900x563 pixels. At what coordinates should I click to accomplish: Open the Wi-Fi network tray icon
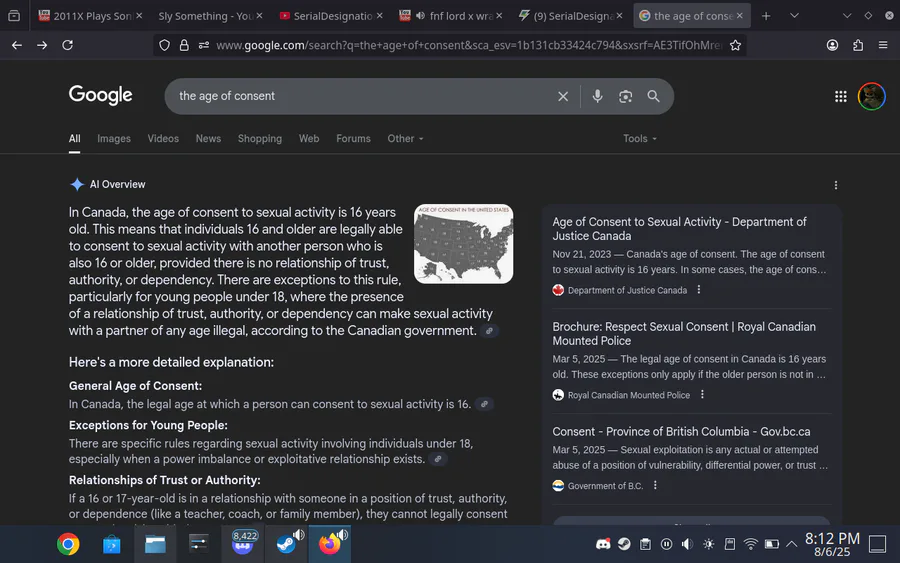point(751,544)
